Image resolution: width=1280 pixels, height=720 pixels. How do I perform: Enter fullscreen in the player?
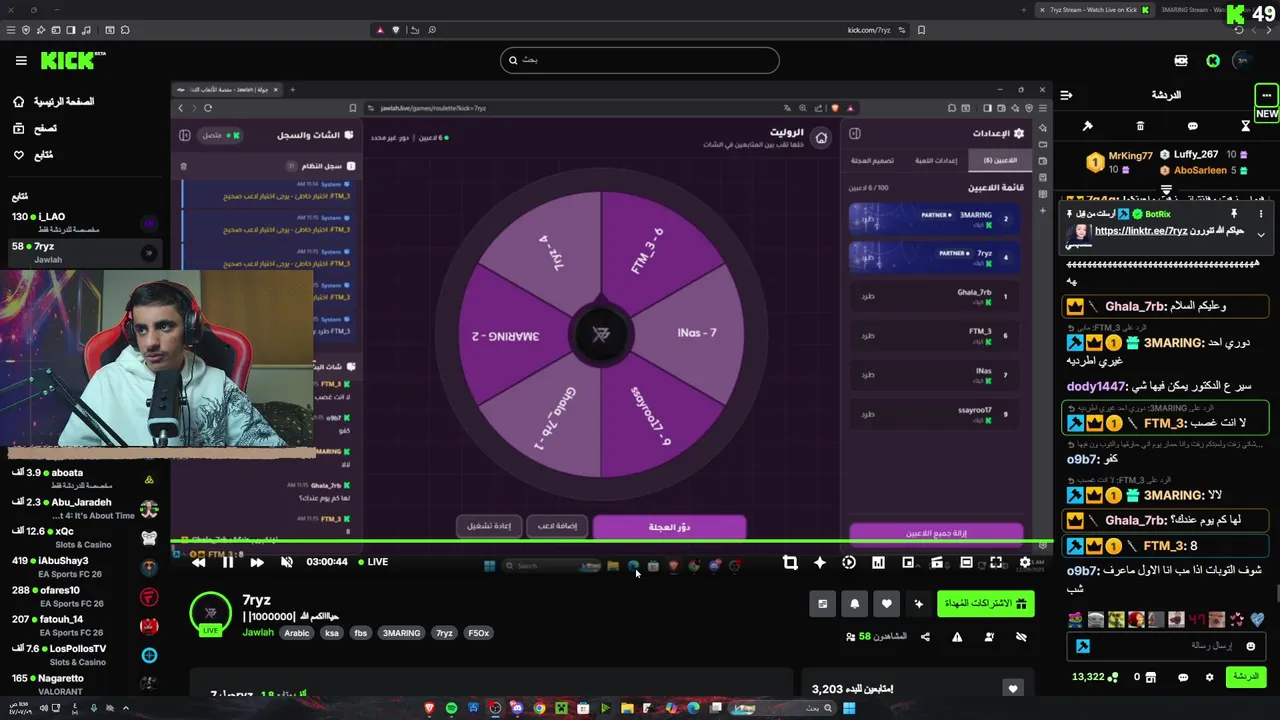click(996, 563)
